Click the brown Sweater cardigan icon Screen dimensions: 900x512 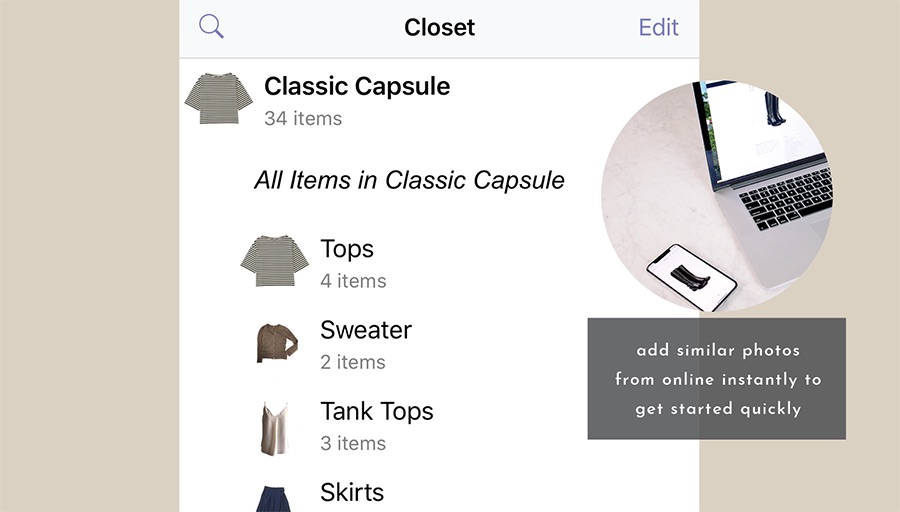(277, 343)
